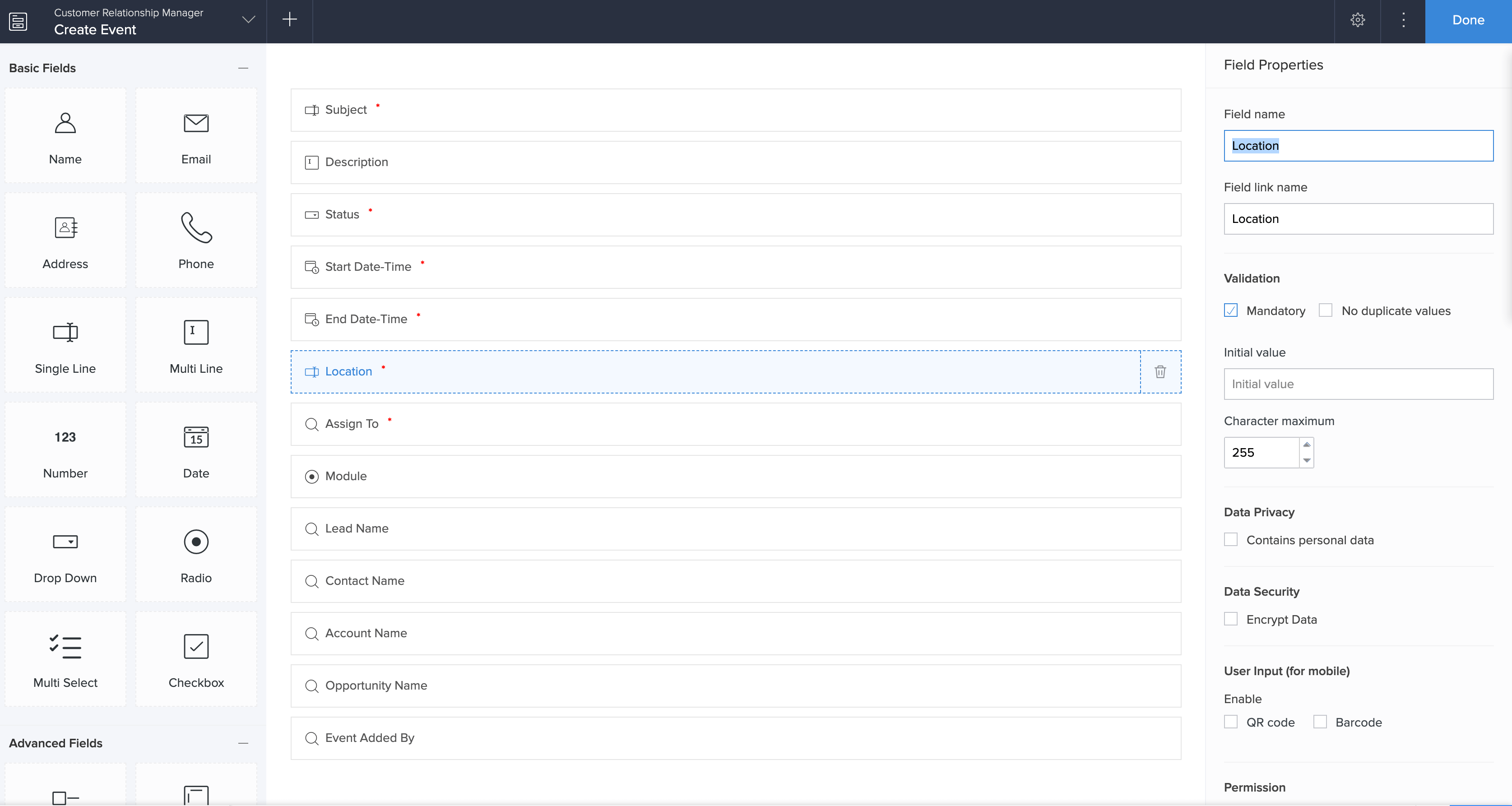
Task: Pick the Drop Down field tile
Action: [x=65, y=555]
